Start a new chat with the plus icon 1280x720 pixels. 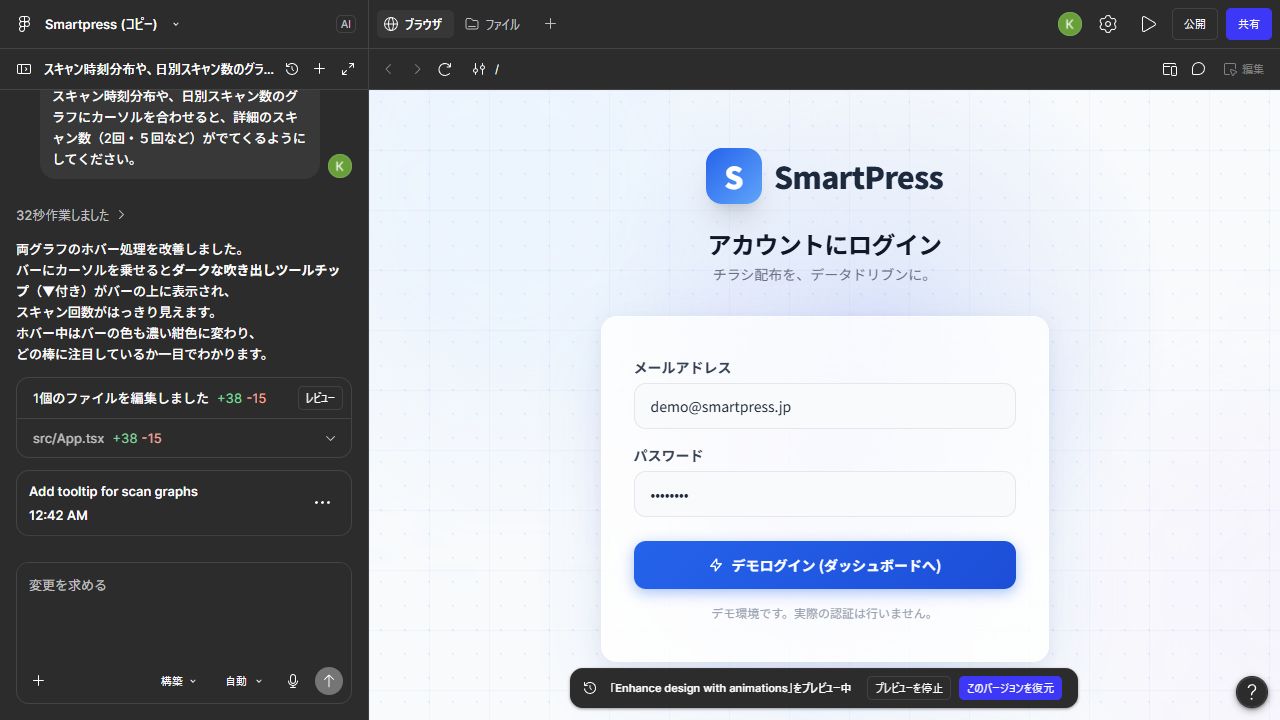click(x=320, y=69)
